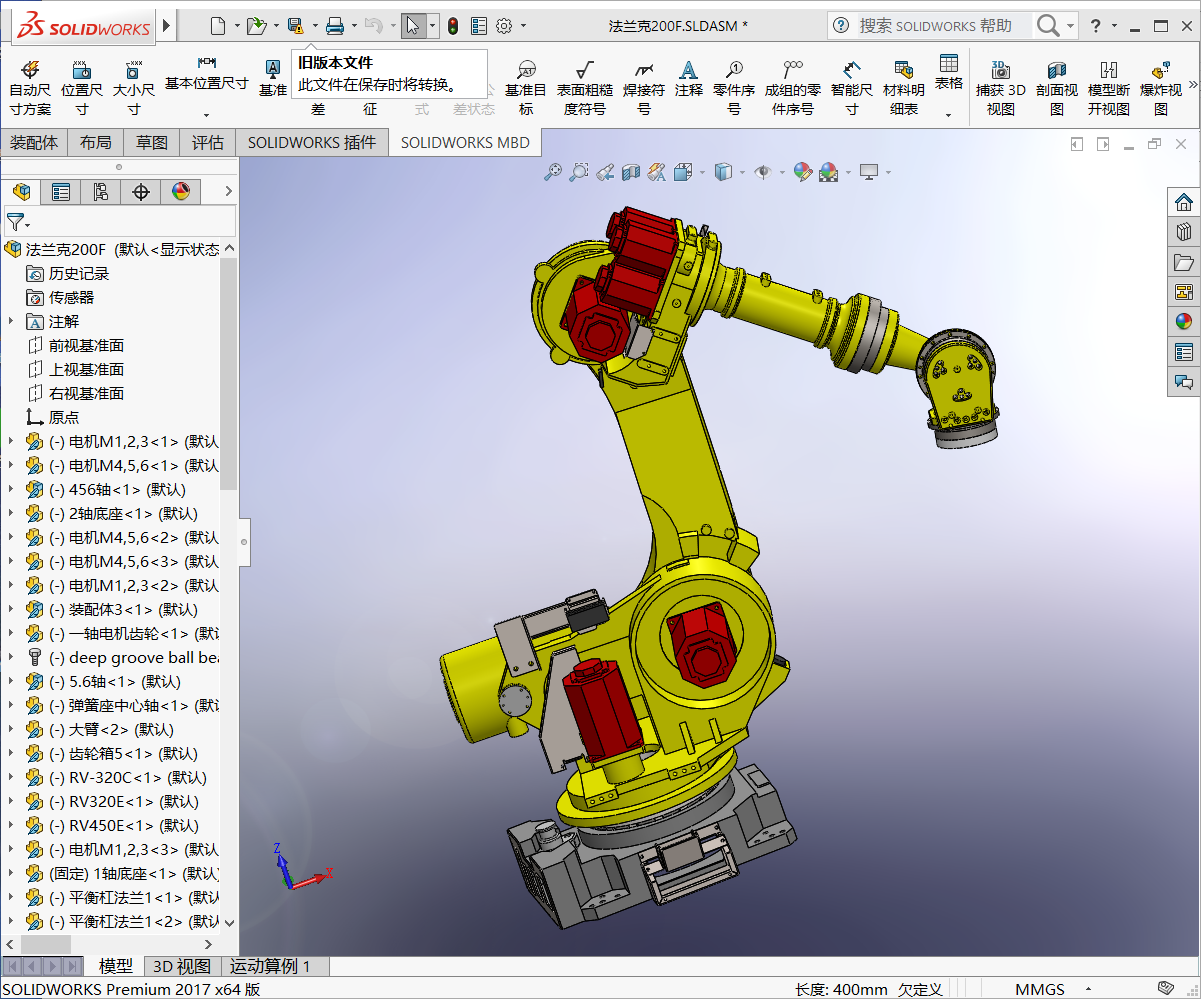1201x999 pixels.
Task: Click 表面粗糙度符号 surface finish tool
Action: point(585,88)
